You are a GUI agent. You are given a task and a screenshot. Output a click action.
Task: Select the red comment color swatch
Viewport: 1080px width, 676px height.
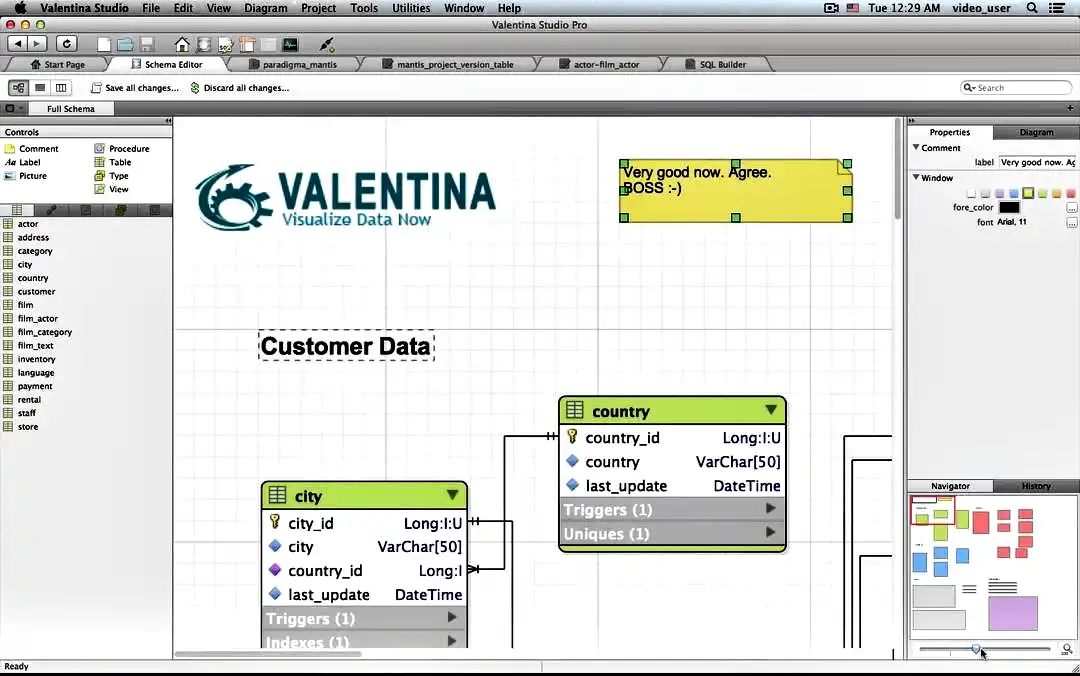coord(1071,193)
